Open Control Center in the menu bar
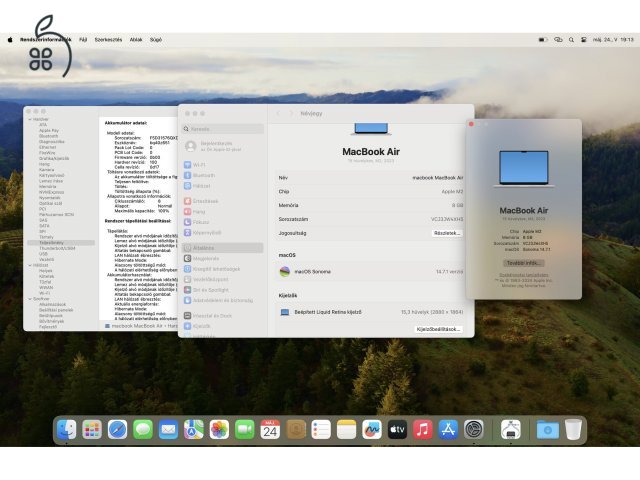 pos(584,40)
